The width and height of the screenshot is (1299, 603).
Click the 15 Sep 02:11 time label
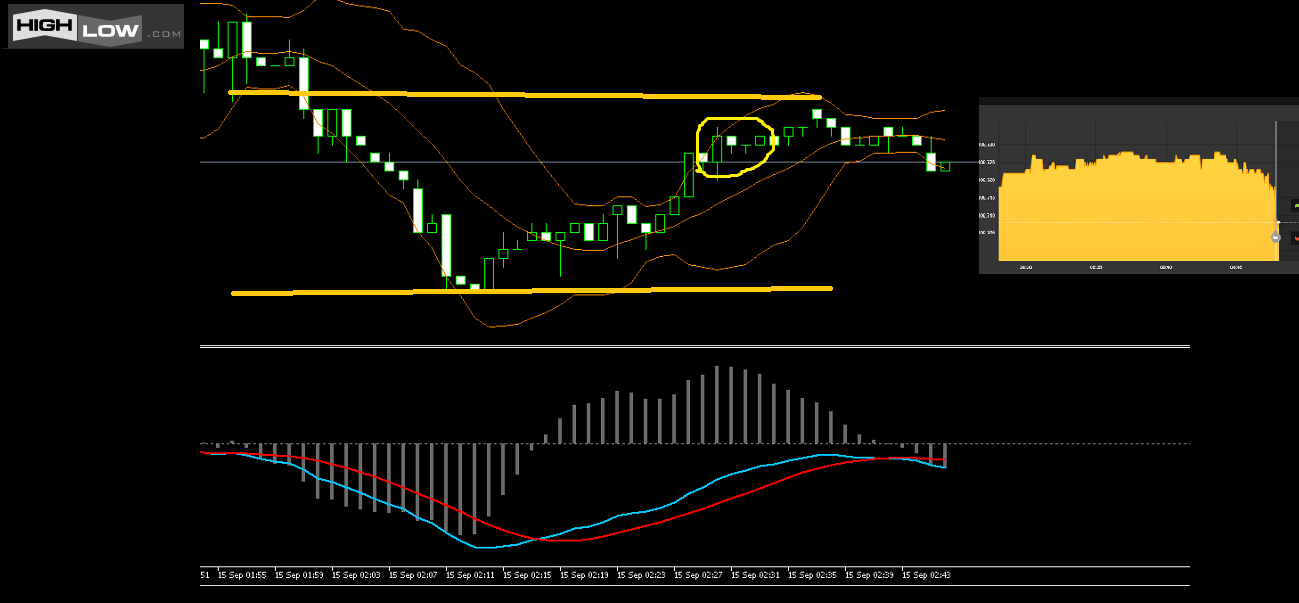[x=471, y=575]
